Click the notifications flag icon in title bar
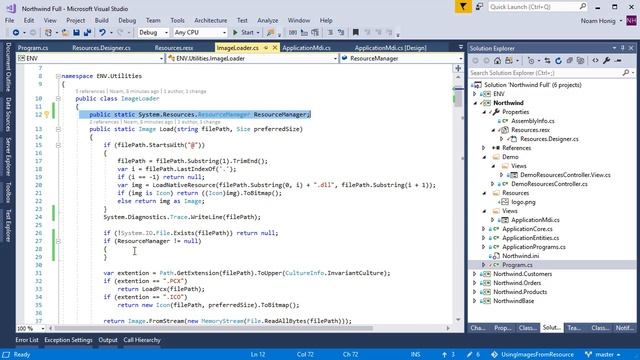Screen dimensions: 640x360 point(463,7)
